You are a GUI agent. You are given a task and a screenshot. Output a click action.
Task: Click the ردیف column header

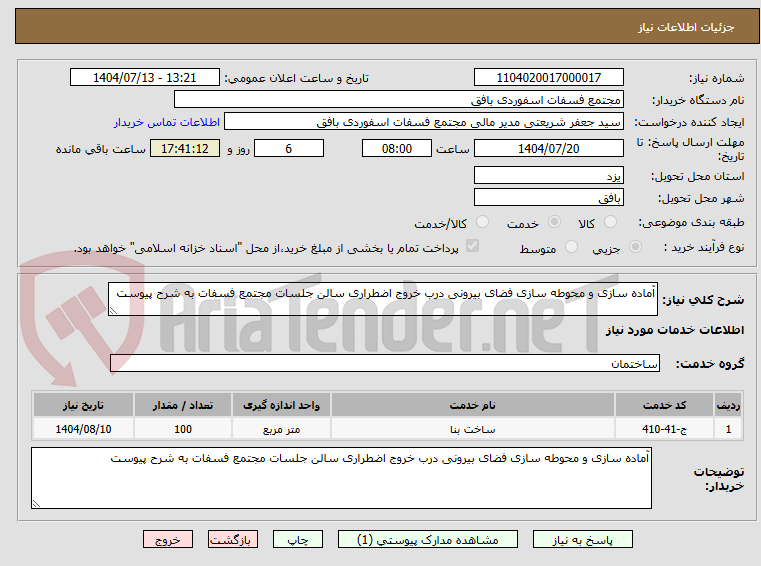tap(728, 405)
